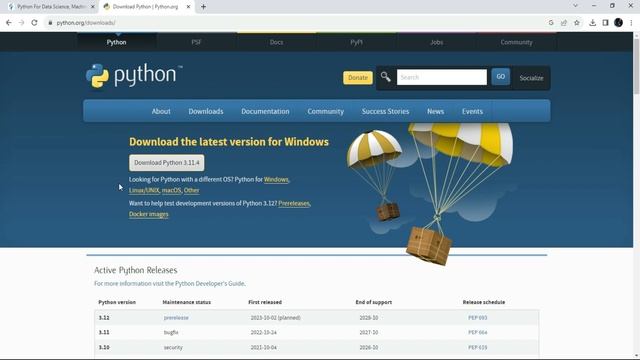Click the Python logo
The image size is (640, 360).
tap(134, 76)
